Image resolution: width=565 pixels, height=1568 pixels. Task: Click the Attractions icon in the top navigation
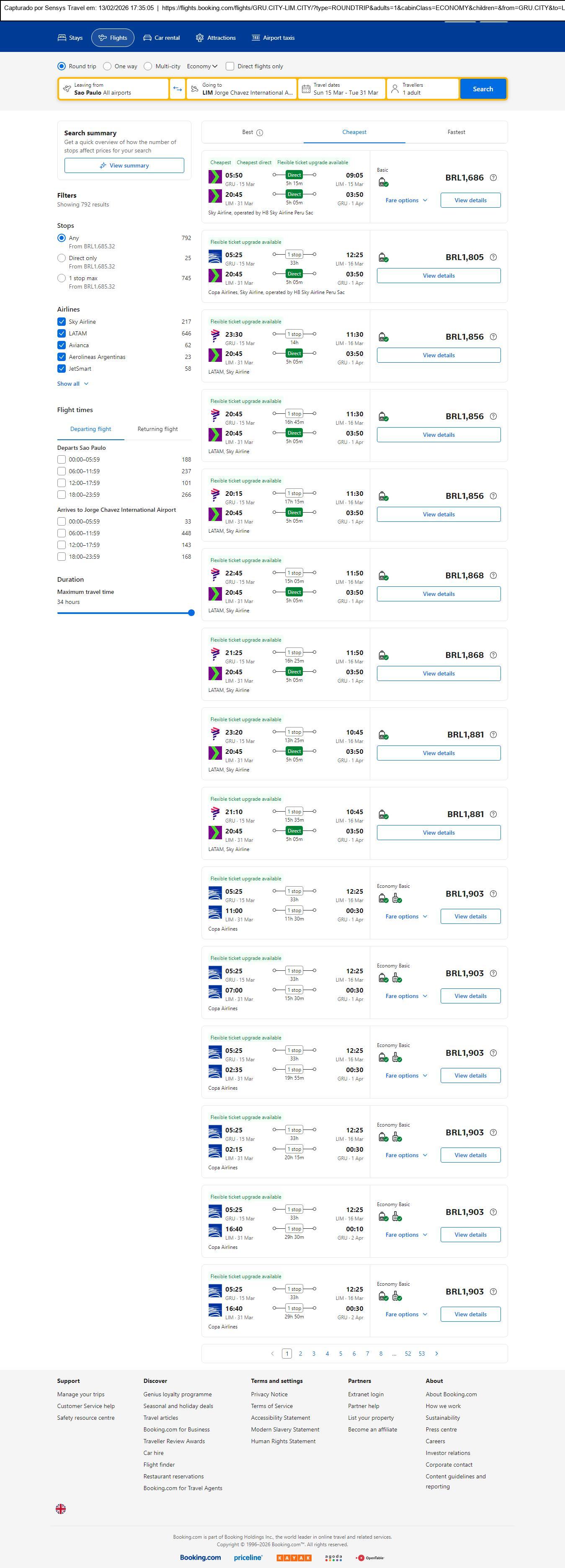(x=200, y=38)
